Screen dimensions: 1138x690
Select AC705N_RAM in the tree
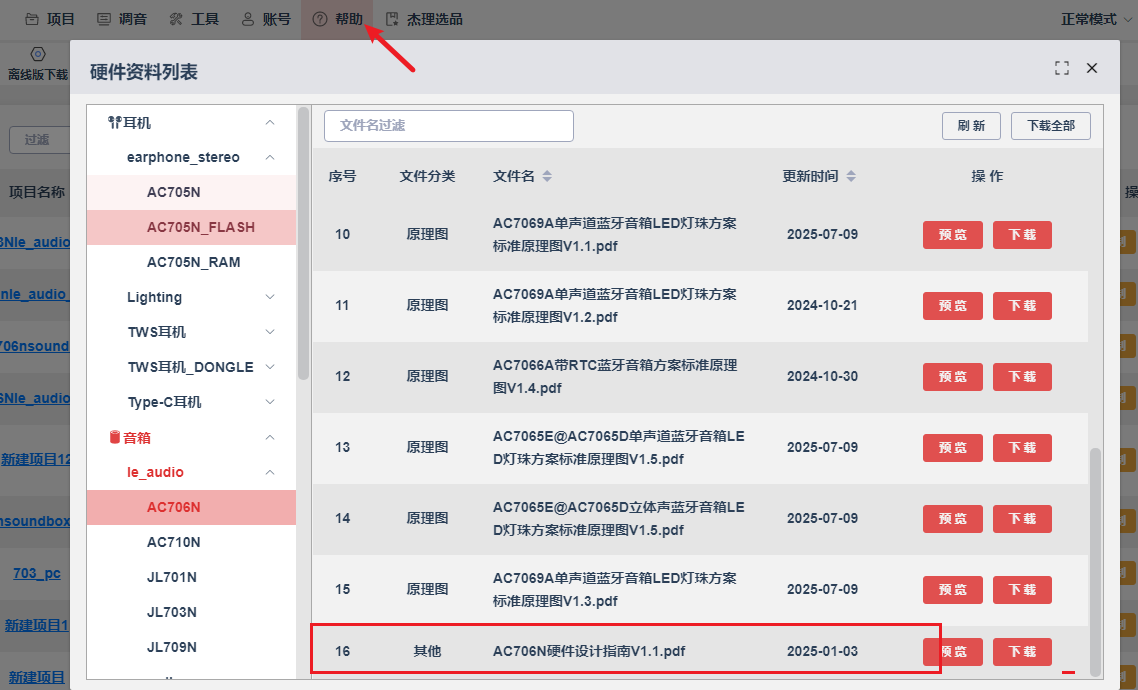192,262
